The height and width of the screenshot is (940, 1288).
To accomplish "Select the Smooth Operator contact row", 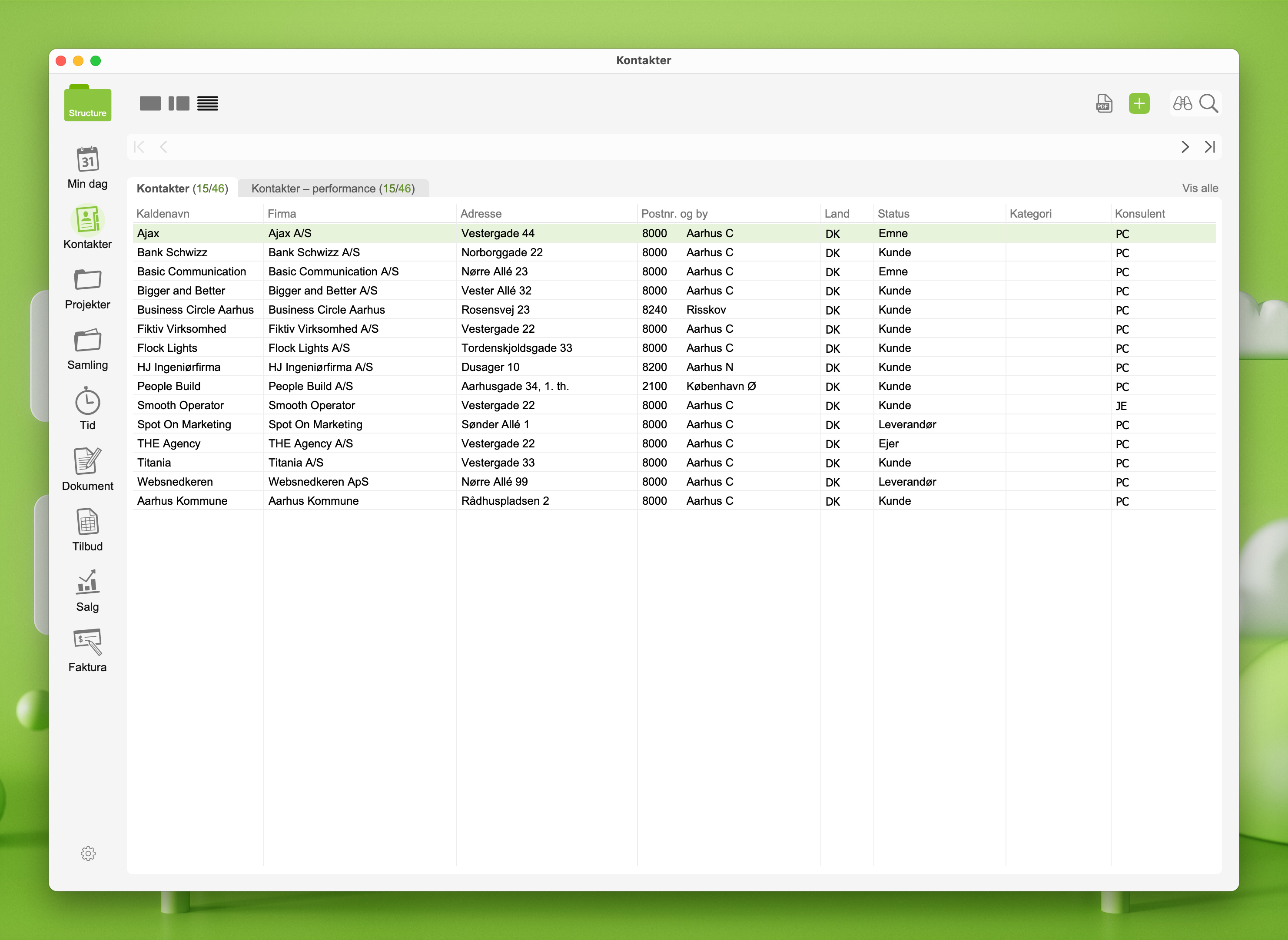I will 180,405.
